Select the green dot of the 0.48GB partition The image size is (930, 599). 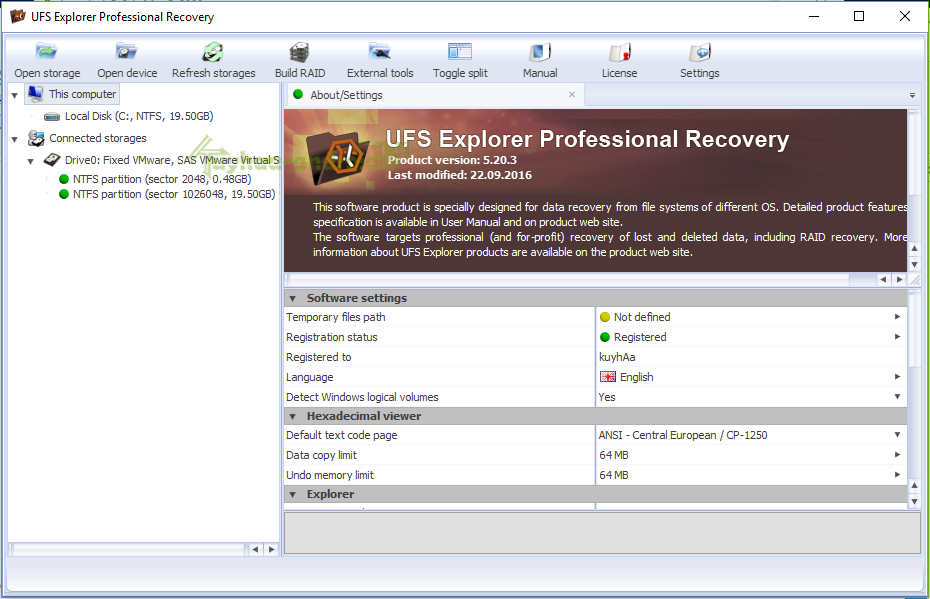point(64,179)
